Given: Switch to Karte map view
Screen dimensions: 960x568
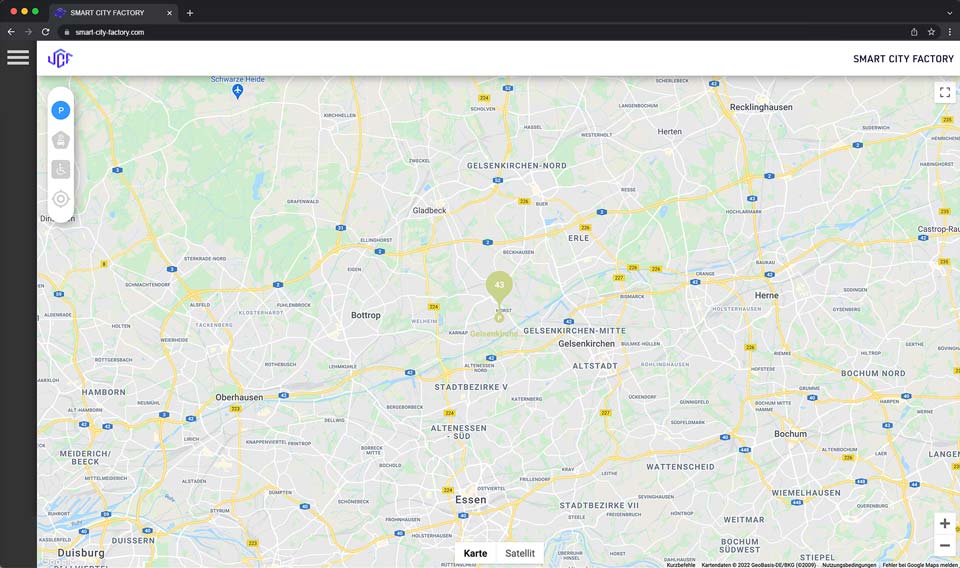Looking at the screenshot, I should pyautogui.click(x=475, y=553).
